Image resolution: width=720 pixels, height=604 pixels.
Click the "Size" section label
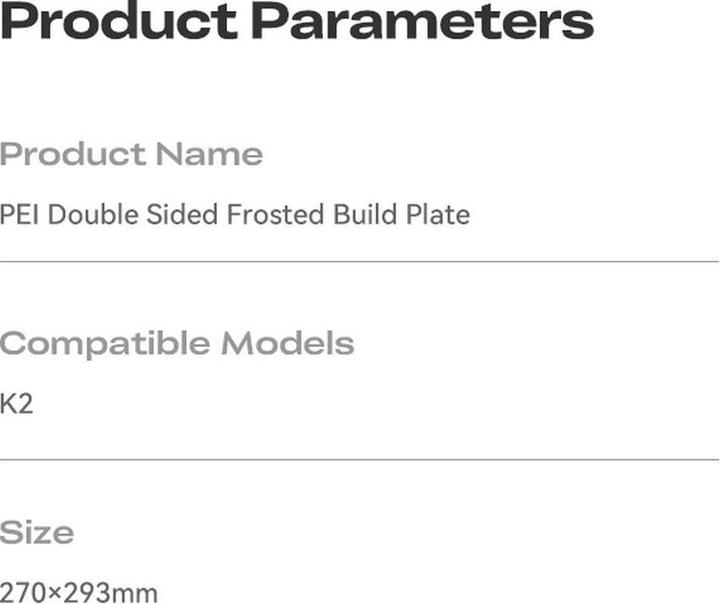coord(37,533)
